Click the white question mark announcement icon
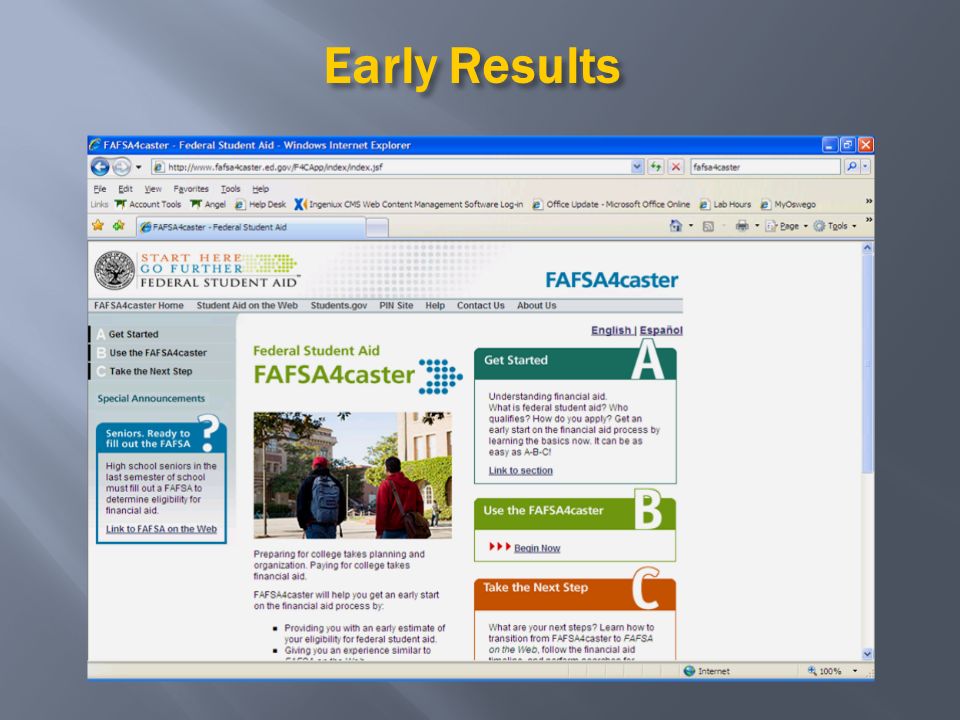960x720 pixels. tap(209, 432)
